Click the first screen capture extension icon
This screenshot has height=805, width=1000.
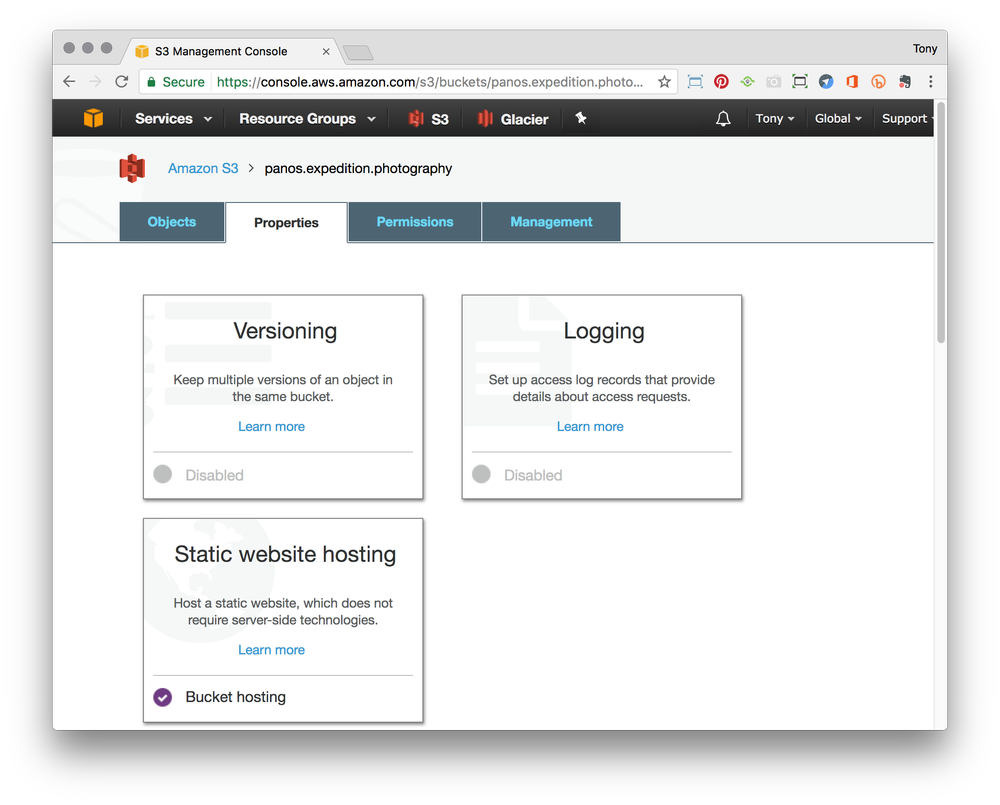[x=695, y=82]
